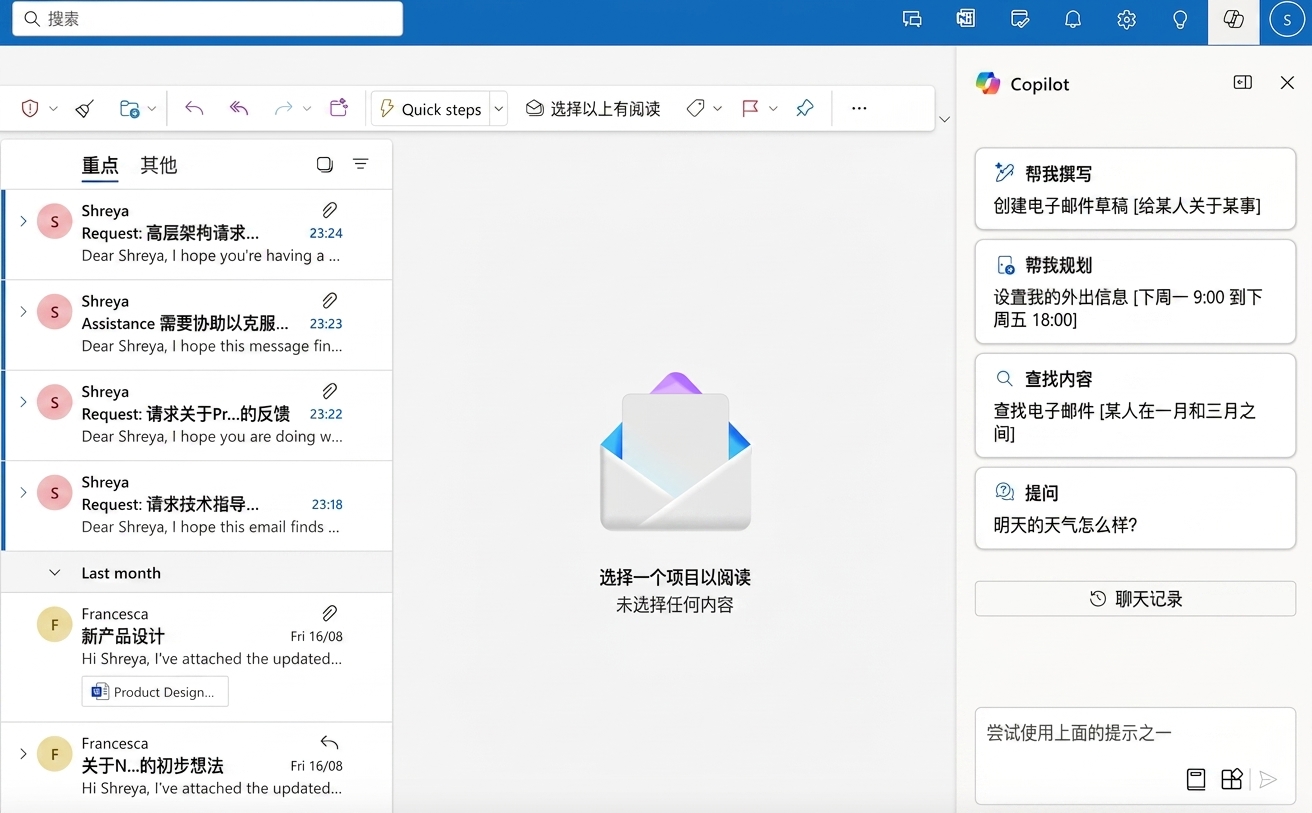The image size is (1312, 813).
Task: Click the Reply all icon in toolbar
Action: coord(239,108)
